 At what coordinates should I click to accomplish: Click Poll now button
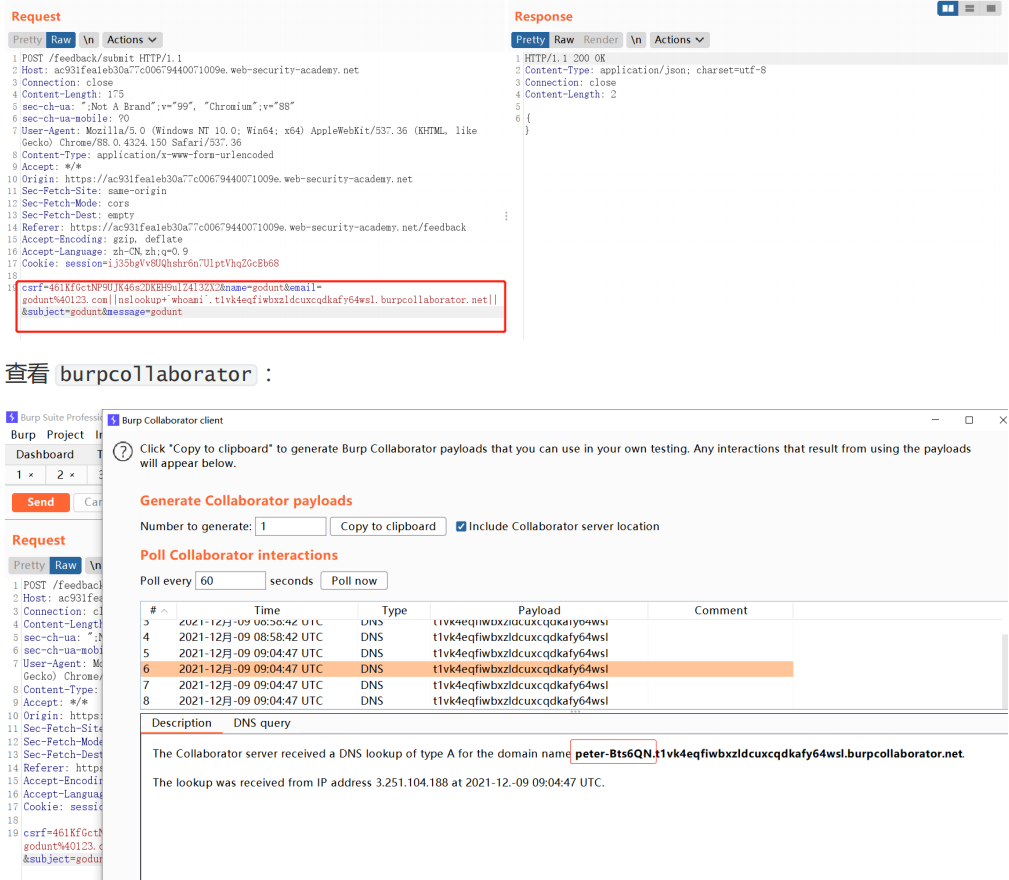click(x=354, y=580)
